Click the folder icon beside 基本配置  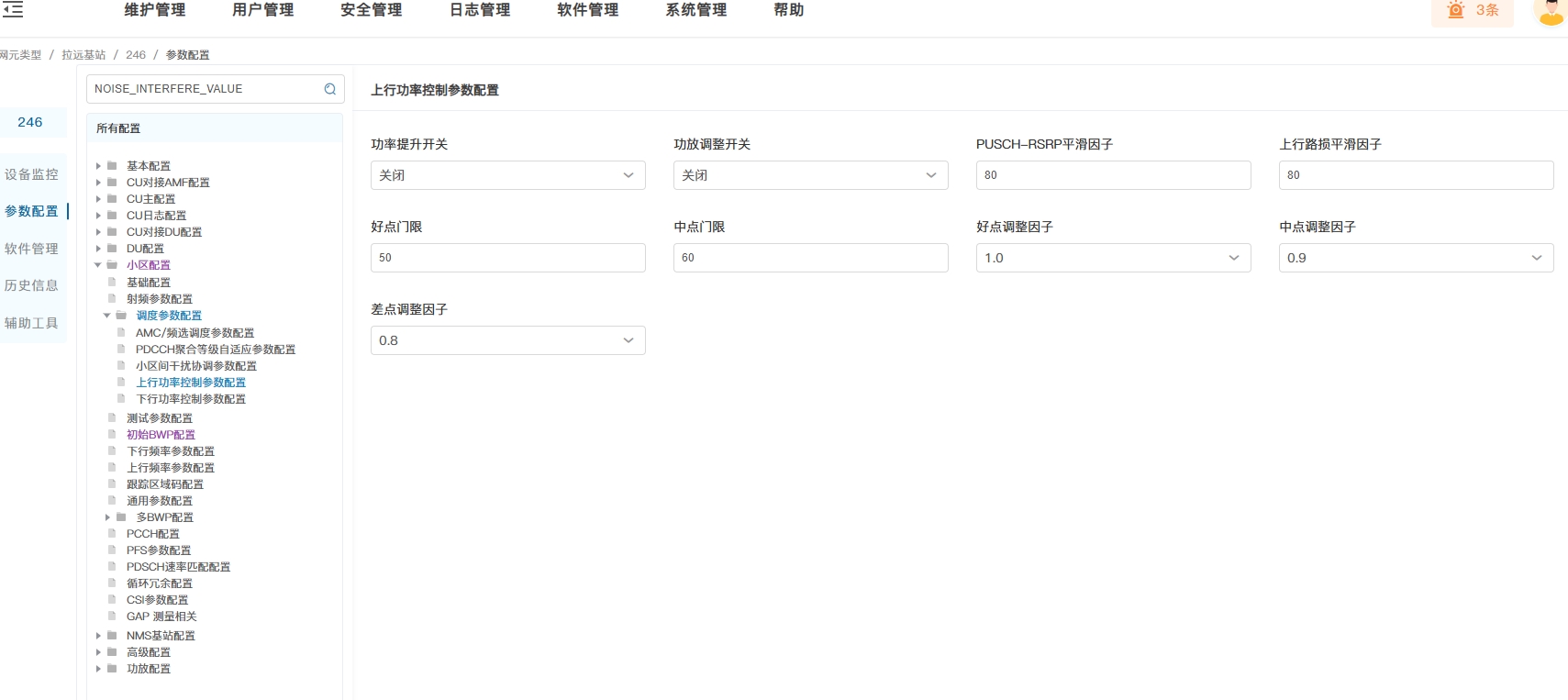tap(112, 166)
